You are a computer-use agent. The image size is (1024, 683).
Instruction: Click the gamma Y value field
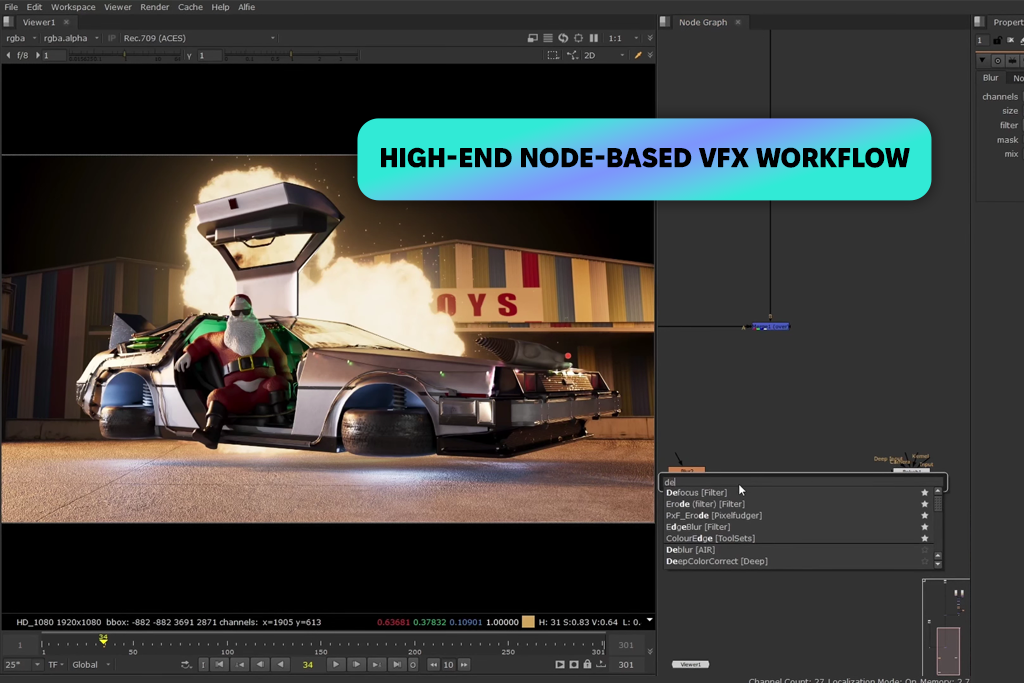(x=209, y=56)
